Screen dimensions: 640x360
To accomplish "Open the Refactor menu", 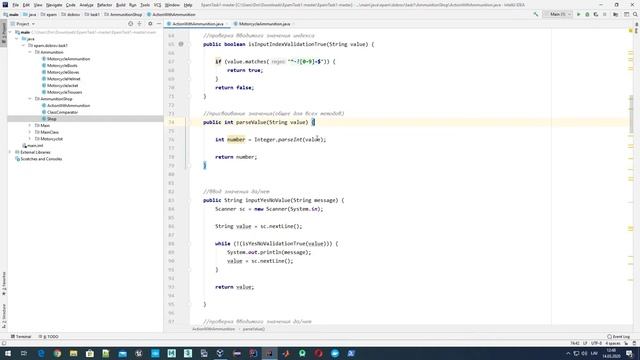I will (x=104, y=5).
